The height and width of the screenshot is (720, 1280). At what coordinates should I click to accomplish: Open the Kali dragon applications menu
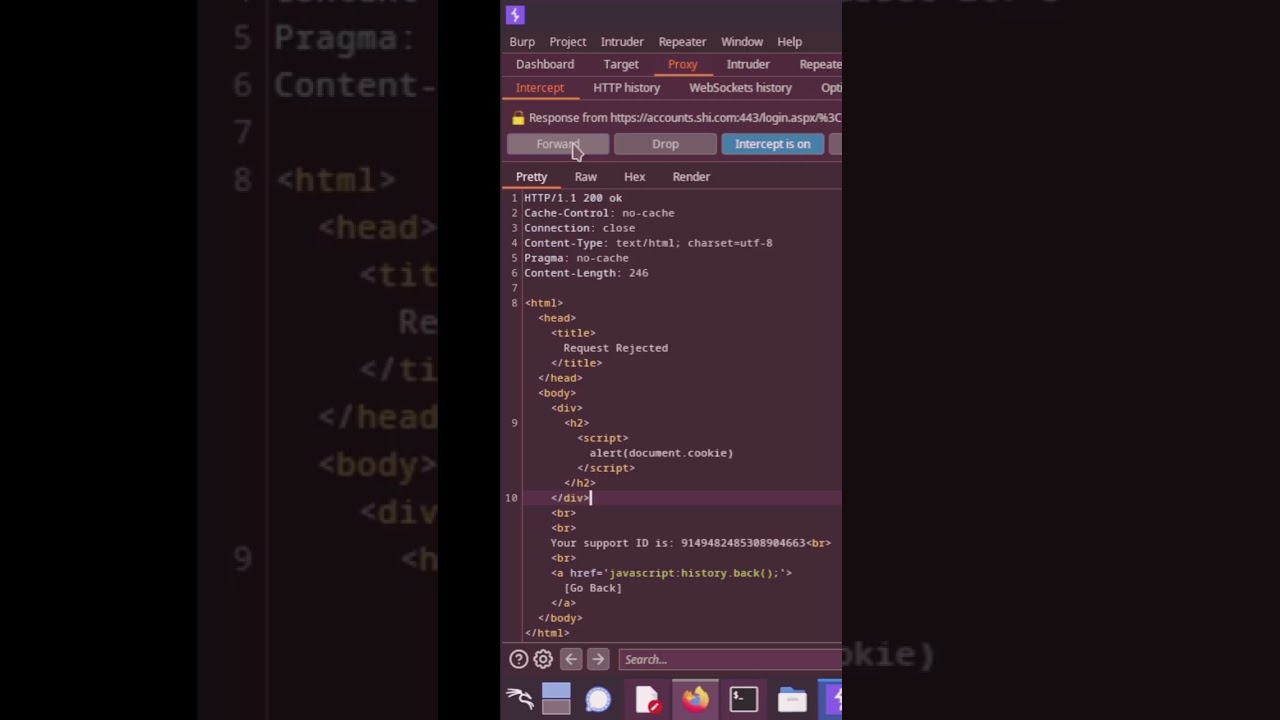point(520,699)
